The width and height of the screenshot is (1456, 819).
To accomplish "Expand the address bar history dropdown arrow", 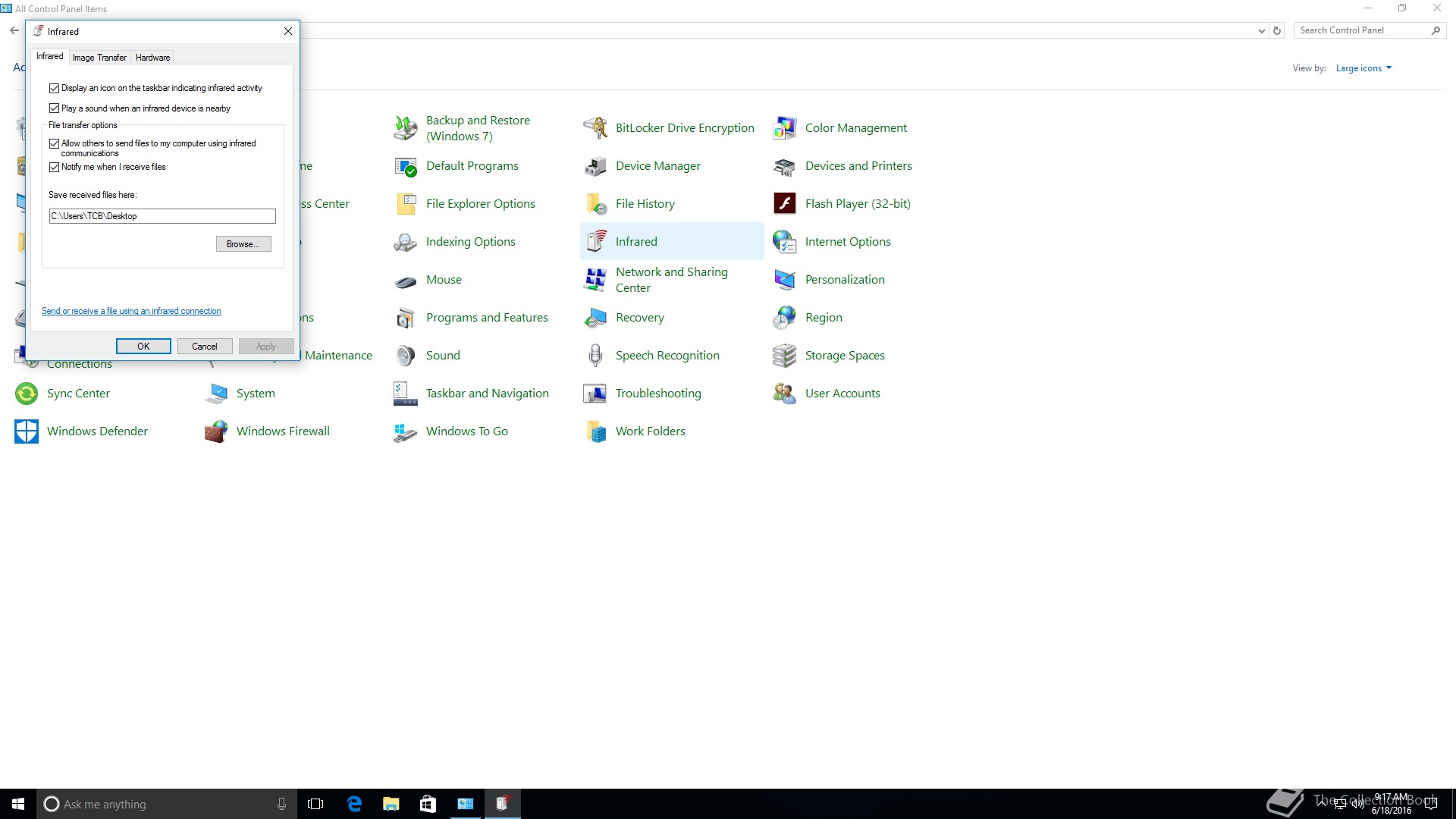I will tap(1261, 31).
